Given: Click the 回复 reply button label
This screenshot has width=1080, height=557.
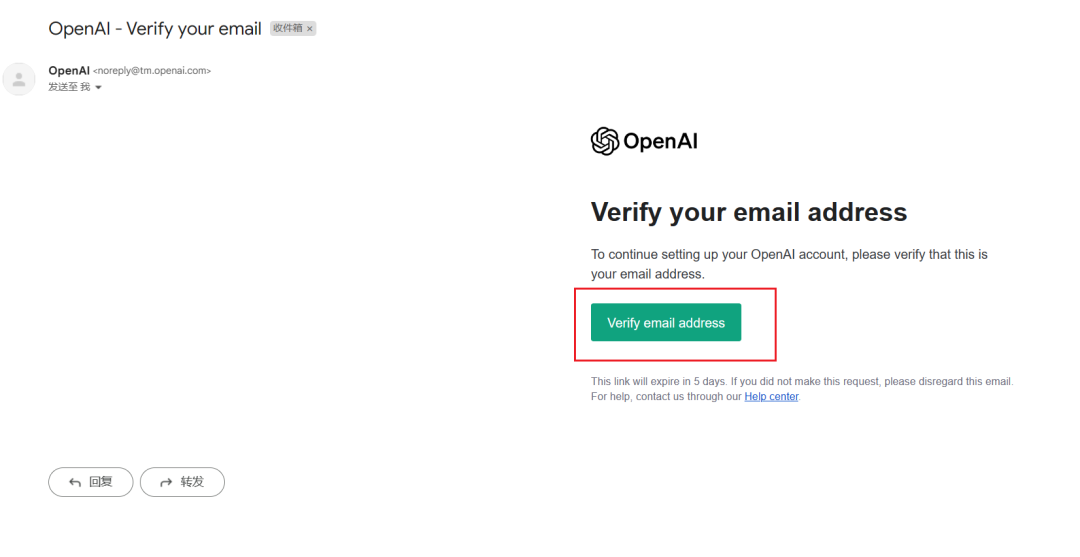Looking at the screenshot, I should coord(101,482).
